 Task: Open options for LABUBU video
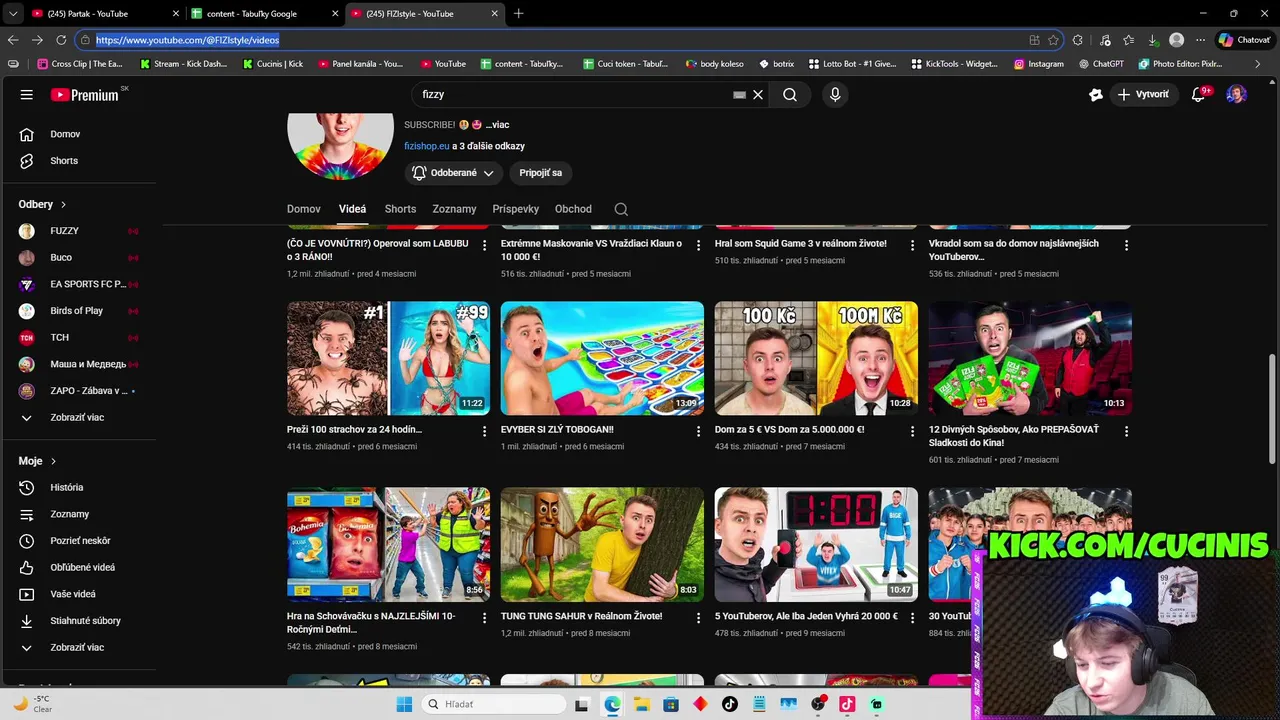coord(485,245)
